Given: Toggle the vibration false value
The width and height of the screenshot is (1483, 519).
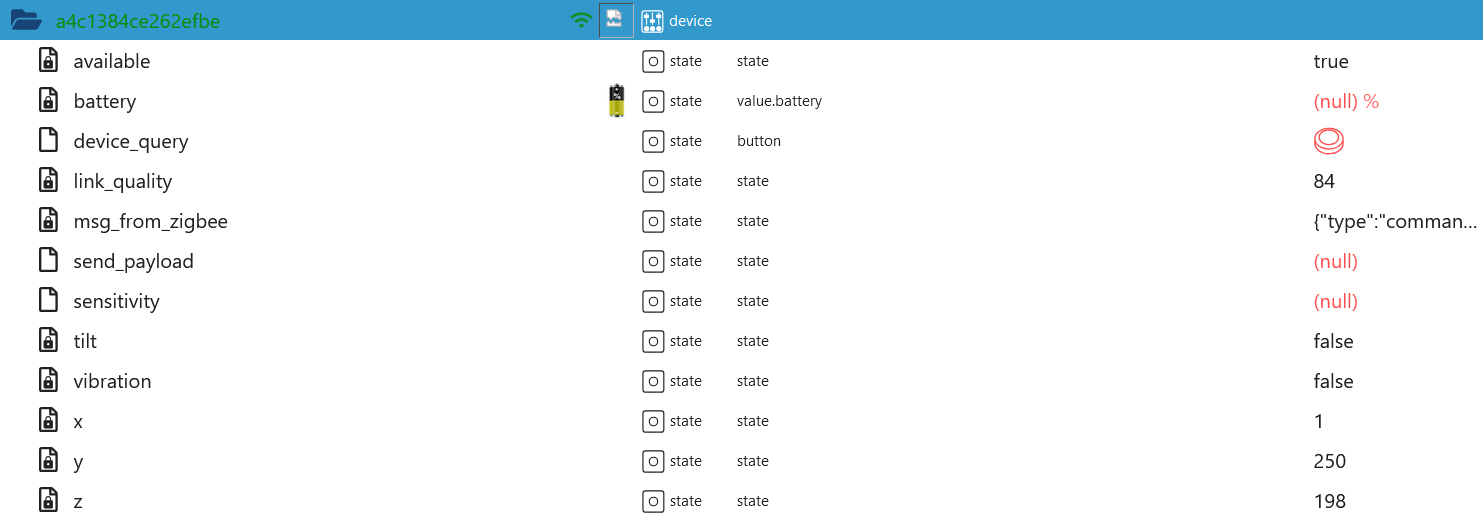Looking at the screenshot, I should (1333, 381).
